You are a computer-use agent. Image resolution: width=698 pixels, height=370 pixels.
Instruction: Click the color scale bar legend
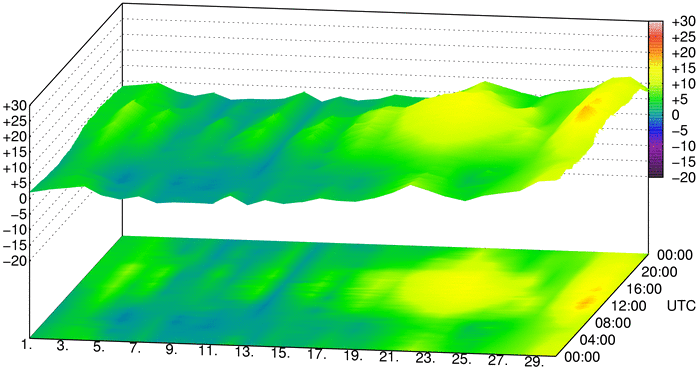[x=656, y=99]
